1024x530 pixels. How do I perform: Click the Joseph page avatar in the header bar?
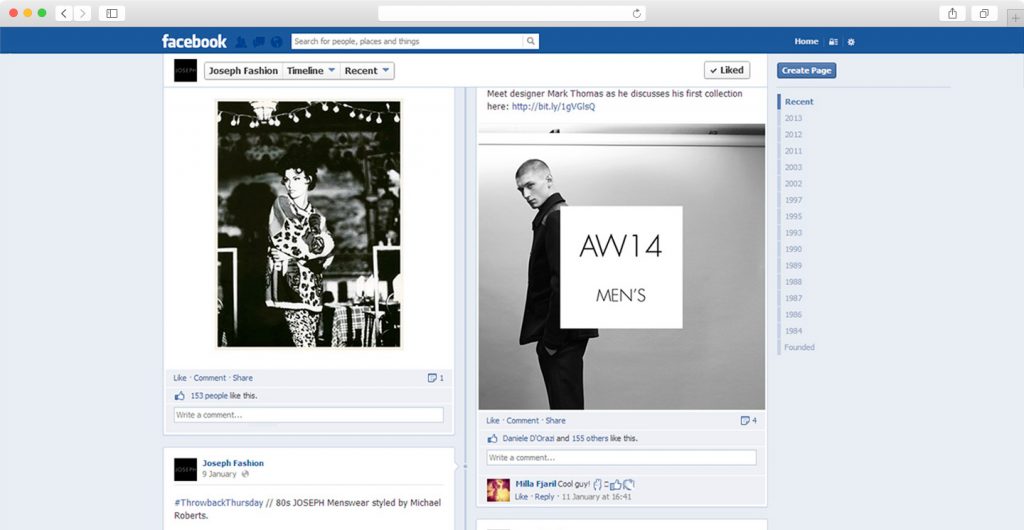pos(185,70)
